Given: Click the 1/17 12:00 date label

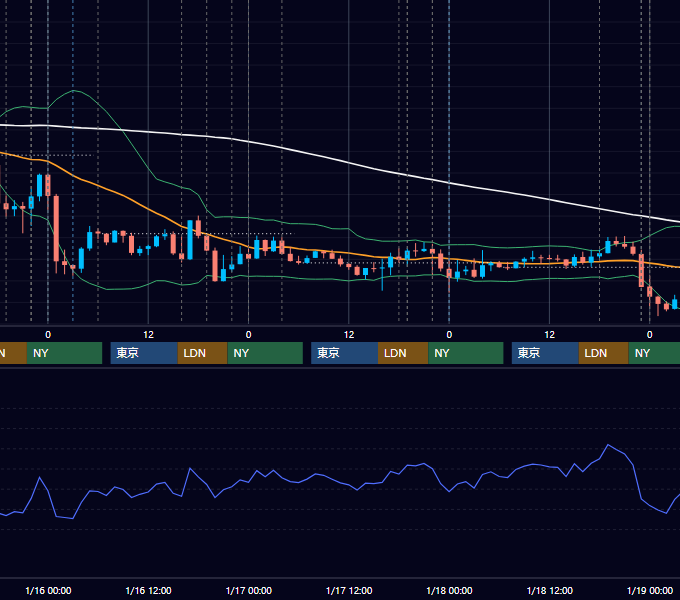Looking at the screenshot, I should point(349,590).
